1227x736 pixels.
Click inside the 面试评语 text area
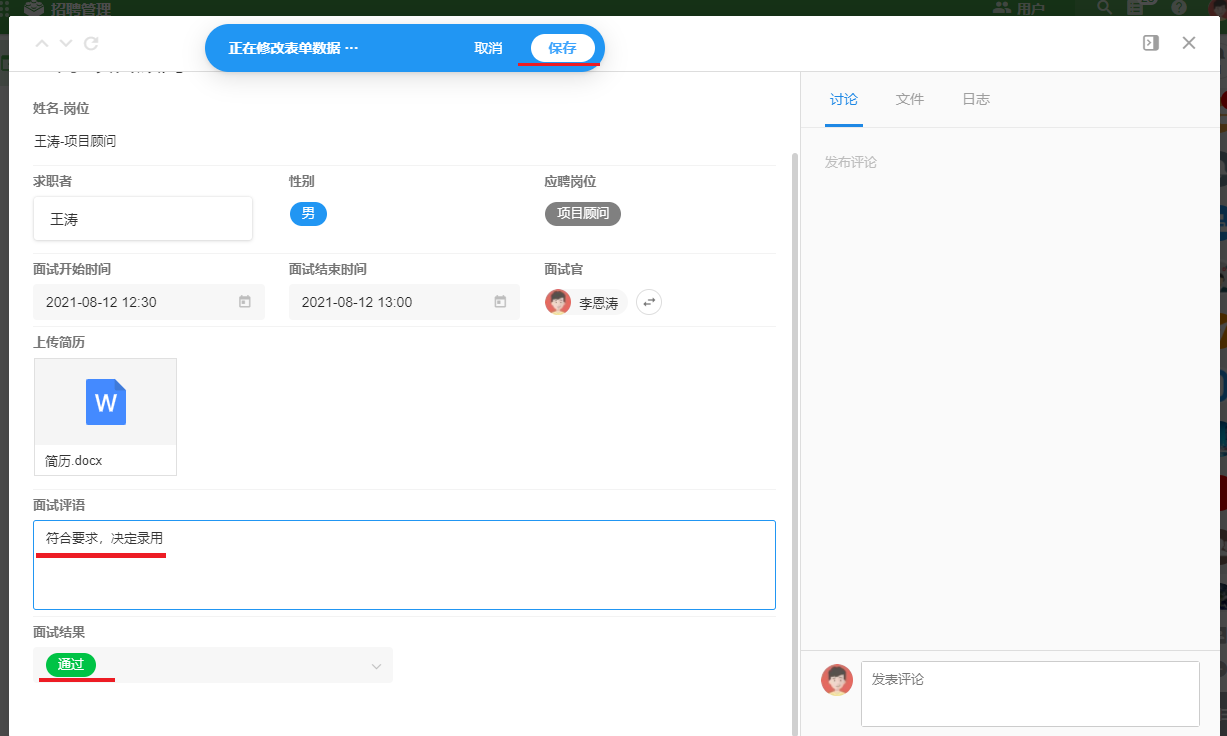click(404, 575)
